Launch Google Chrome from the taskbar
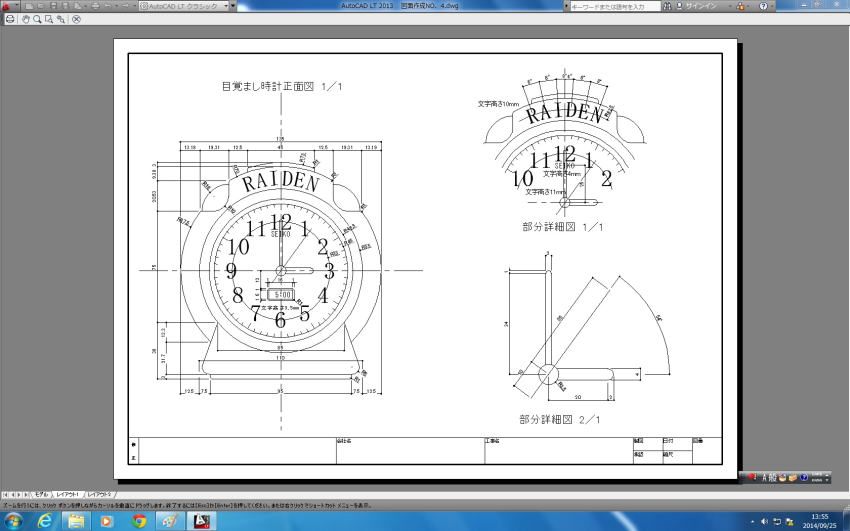850x531 pixels. coord(139,521)
